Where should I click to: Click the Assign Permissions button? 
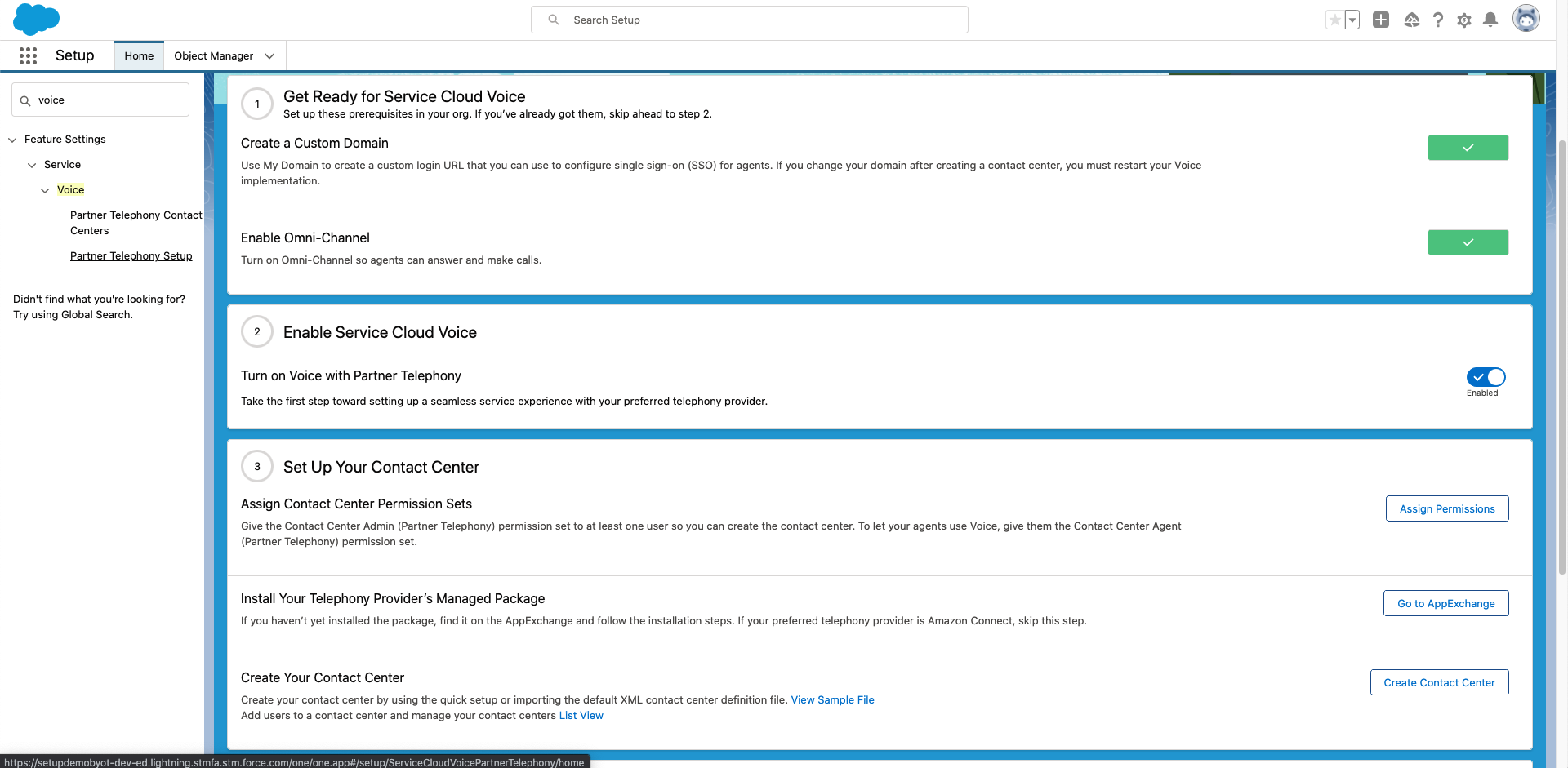(x=1446, y=508)
